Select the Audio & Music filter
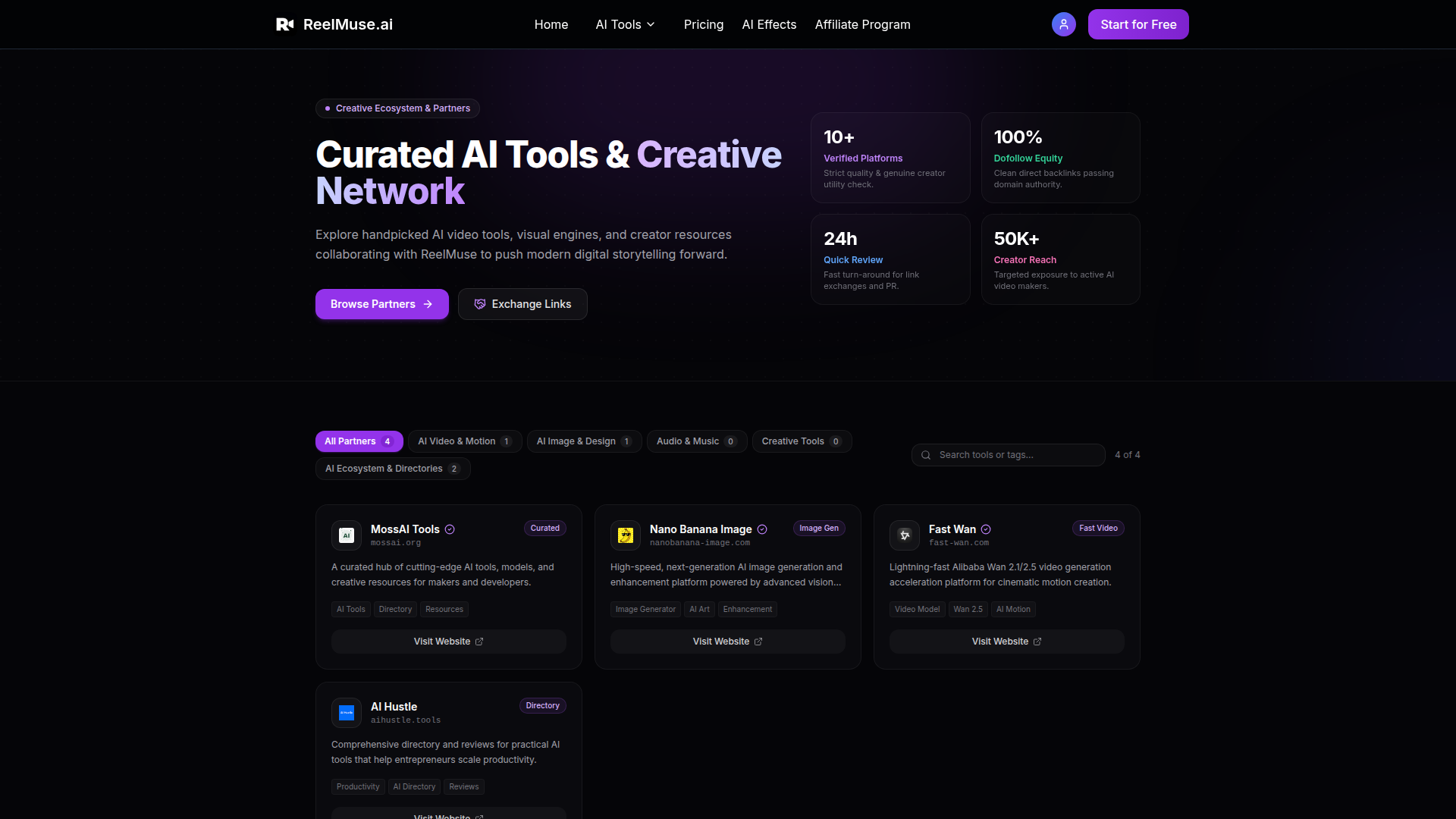 (x=697, y=441)
